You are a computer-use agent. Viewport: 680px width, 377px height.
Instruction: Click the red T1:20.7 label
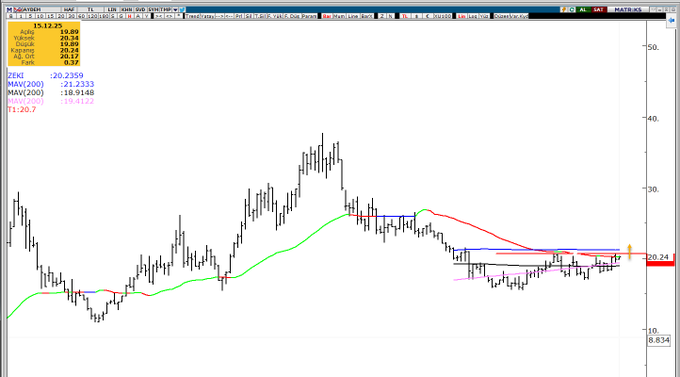[x=22, y=110]
